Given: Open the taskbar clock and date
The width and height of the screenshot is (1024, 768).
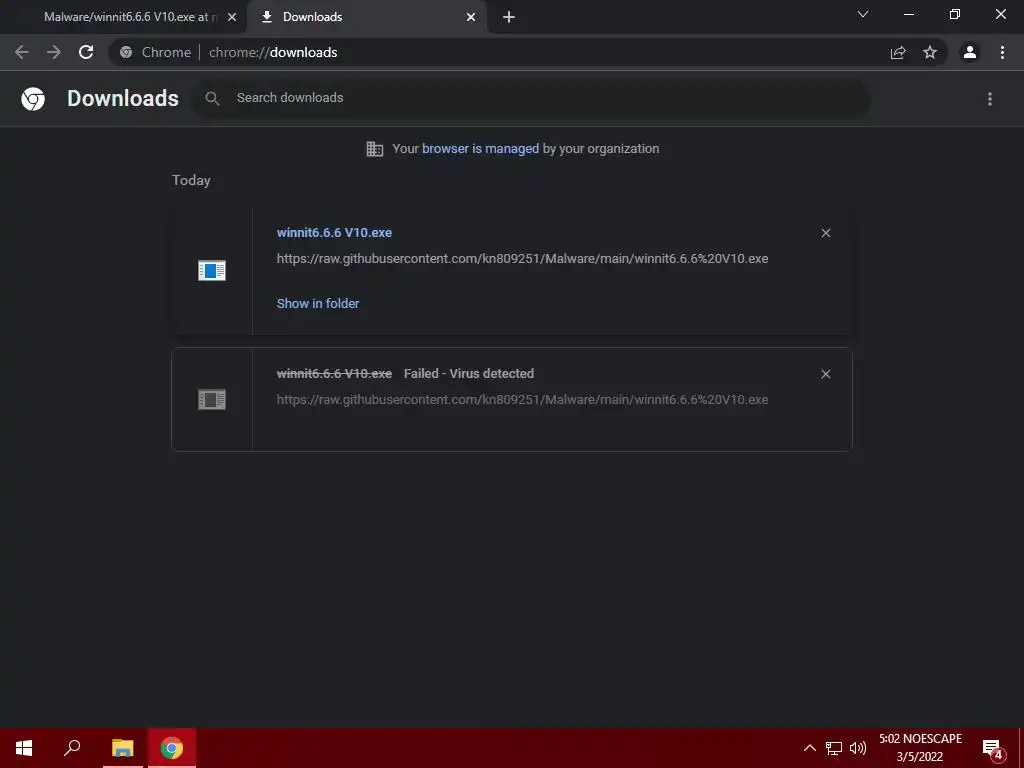Looking at the screenshot, I should (x=920, y=748).
